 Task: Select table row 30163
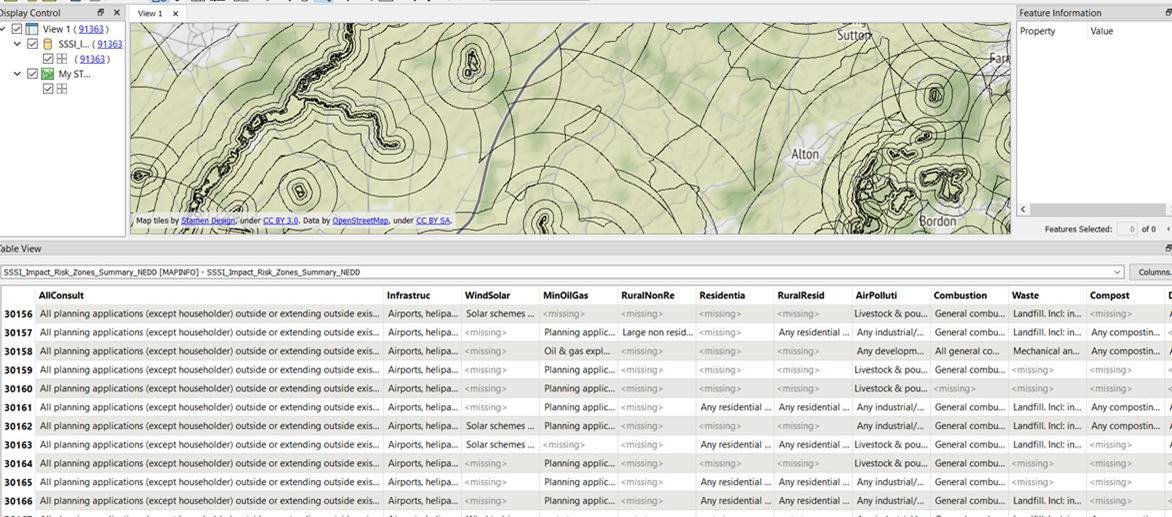coord(18,445)
